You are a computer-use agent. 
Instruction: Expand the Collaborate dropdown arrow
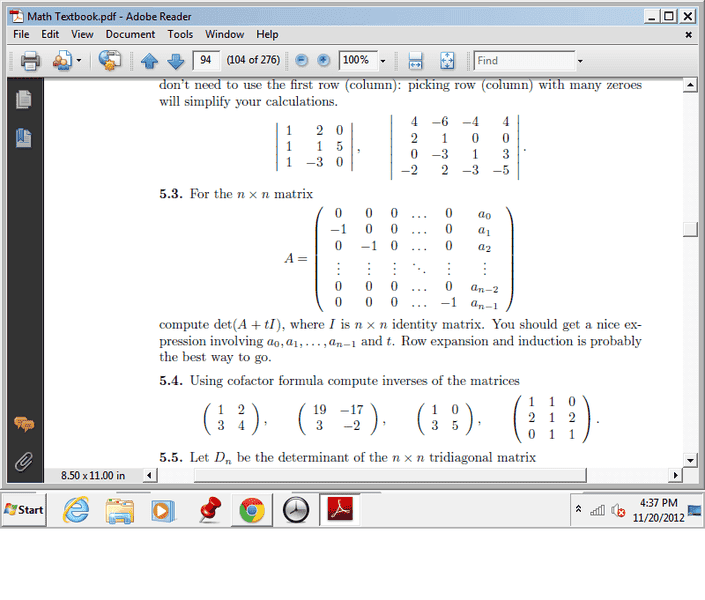(x=79, y=60)
